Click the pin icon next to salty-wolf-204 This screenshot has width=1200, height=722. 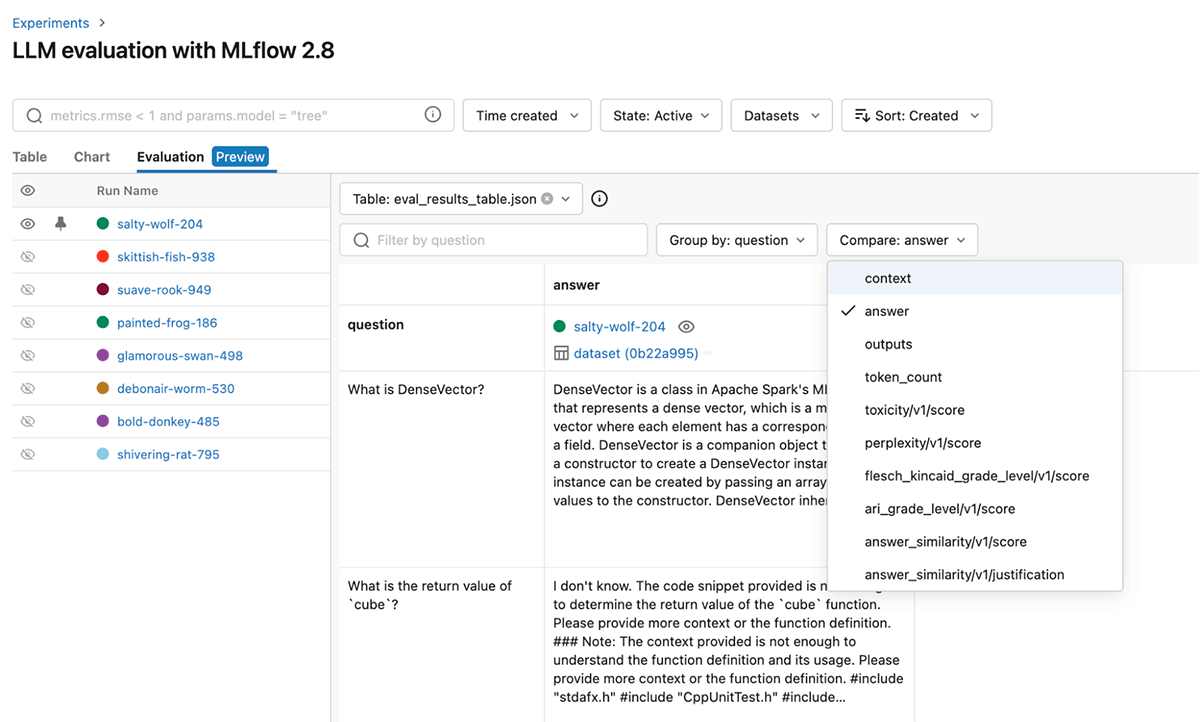click(x=60, y=224)
